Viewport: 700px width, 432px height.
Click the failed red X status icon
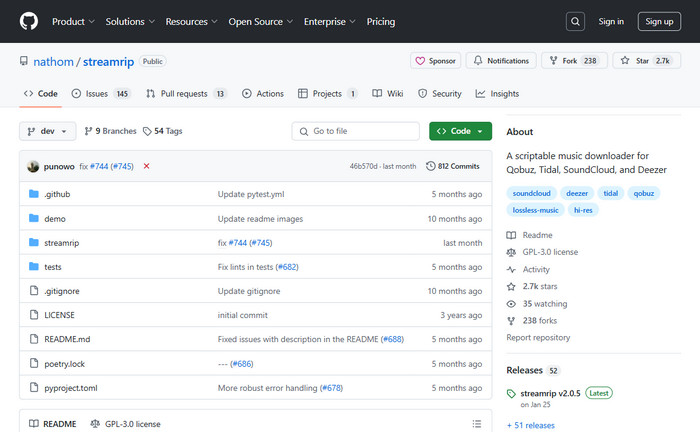[x=146, y=166]
